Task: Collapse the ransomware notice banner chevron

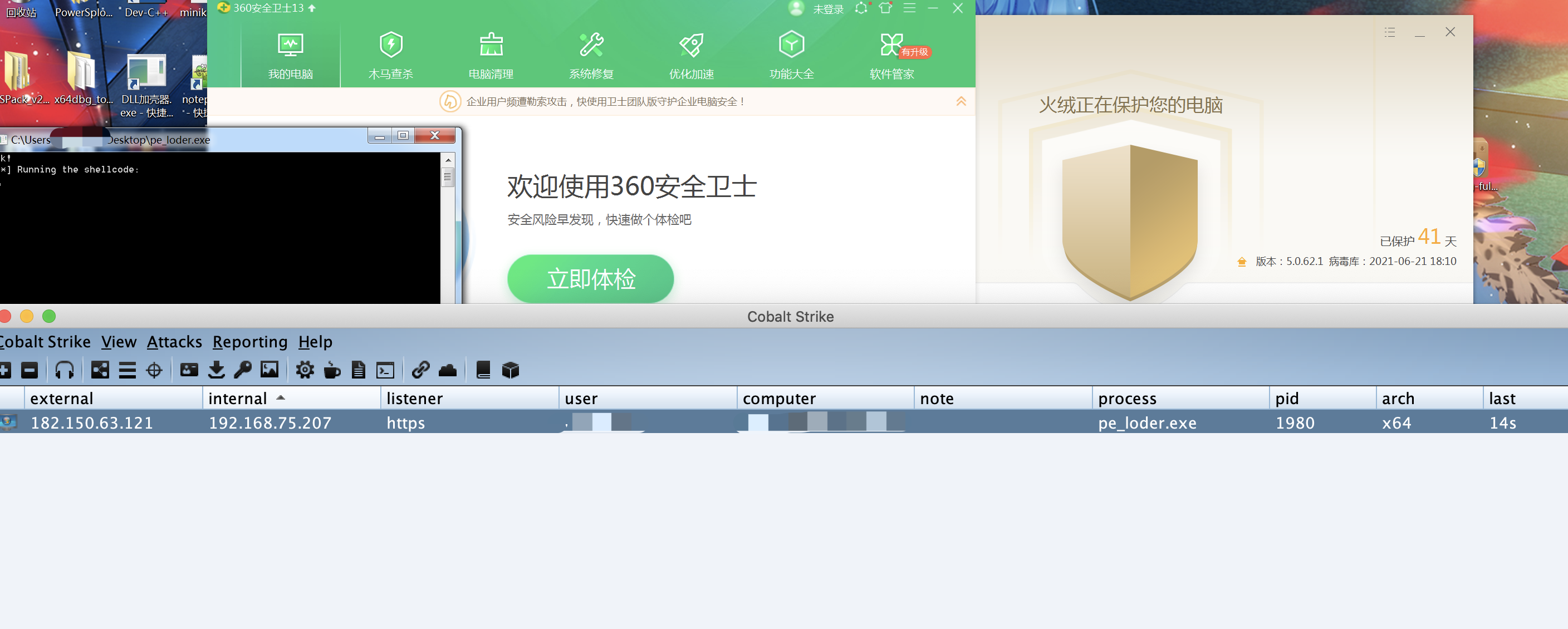Action: click(x=961, y=102)
